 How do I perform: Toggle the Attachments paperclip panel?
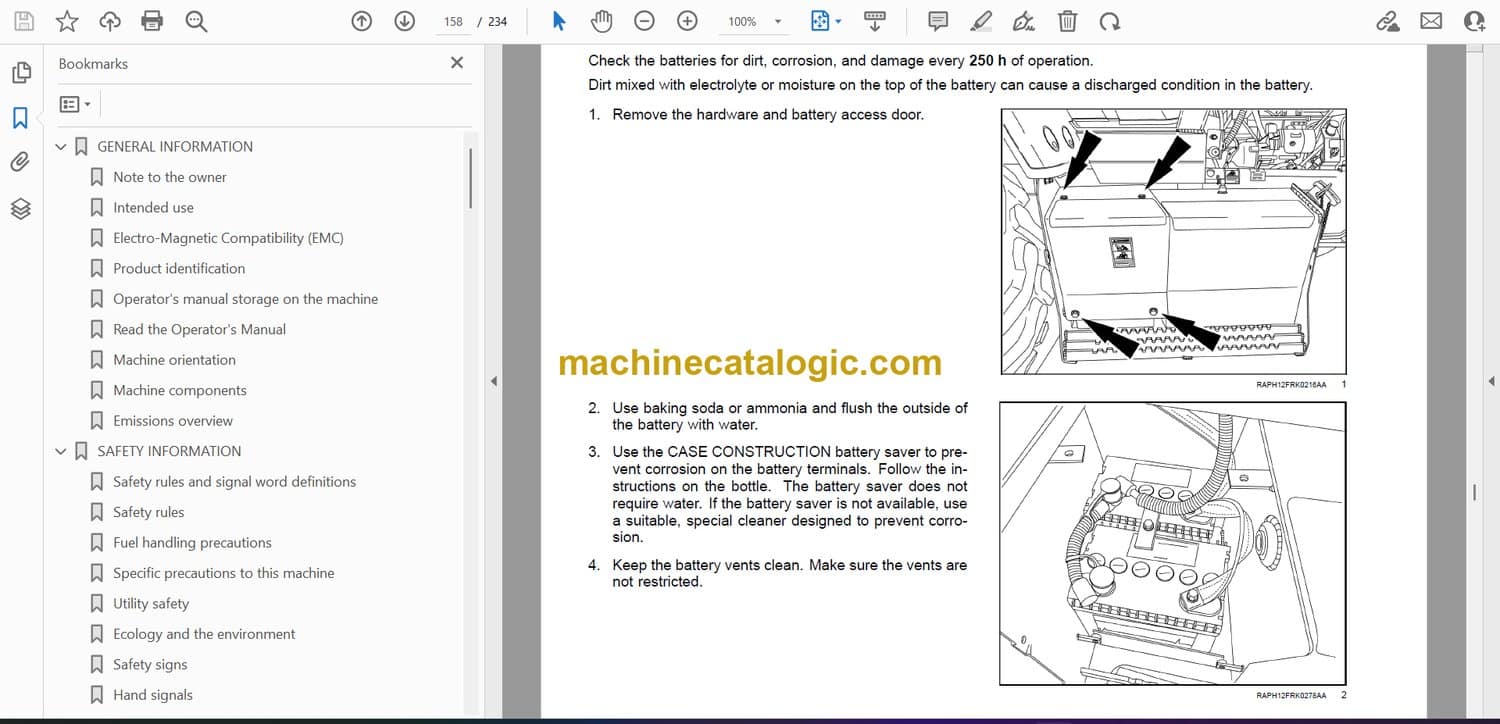coord(20,162)
